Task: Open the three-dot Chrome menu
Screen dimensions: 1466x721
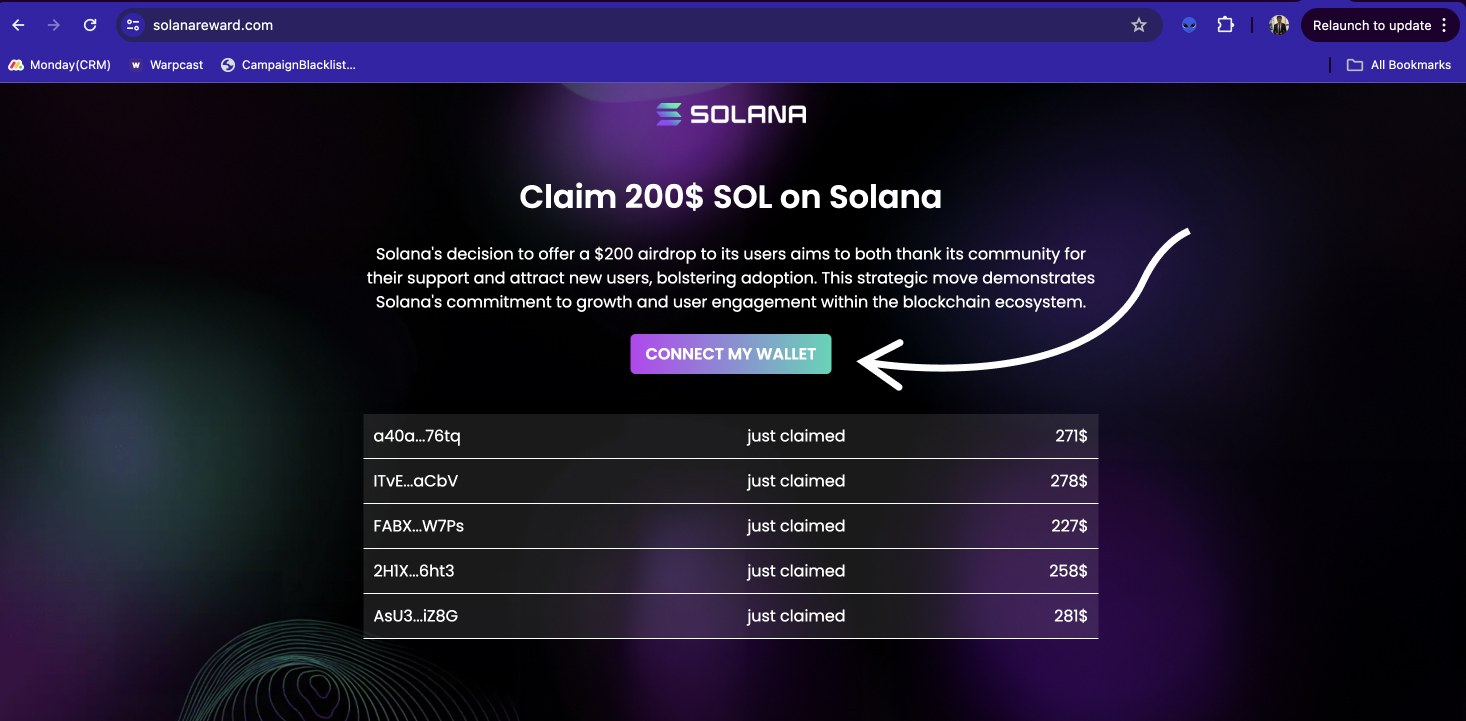Action: pos(1444,25)
